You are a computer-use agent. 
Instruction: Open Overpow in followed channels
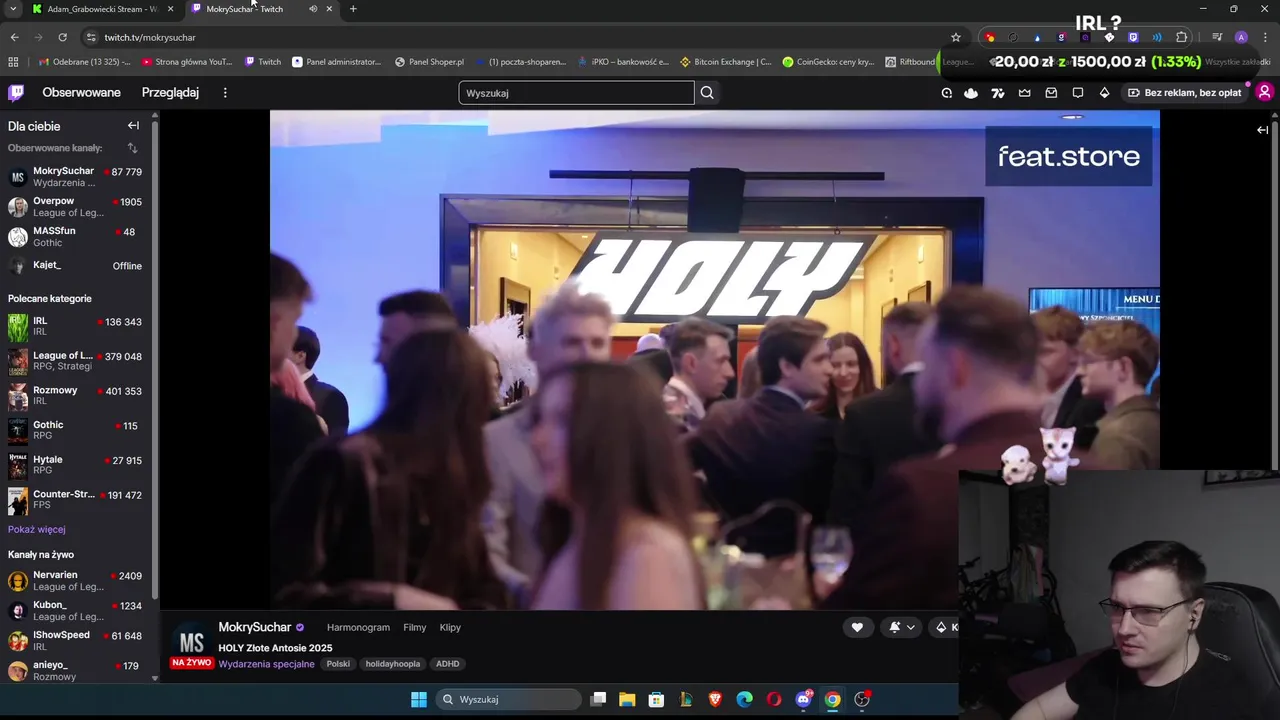[75, 207]
